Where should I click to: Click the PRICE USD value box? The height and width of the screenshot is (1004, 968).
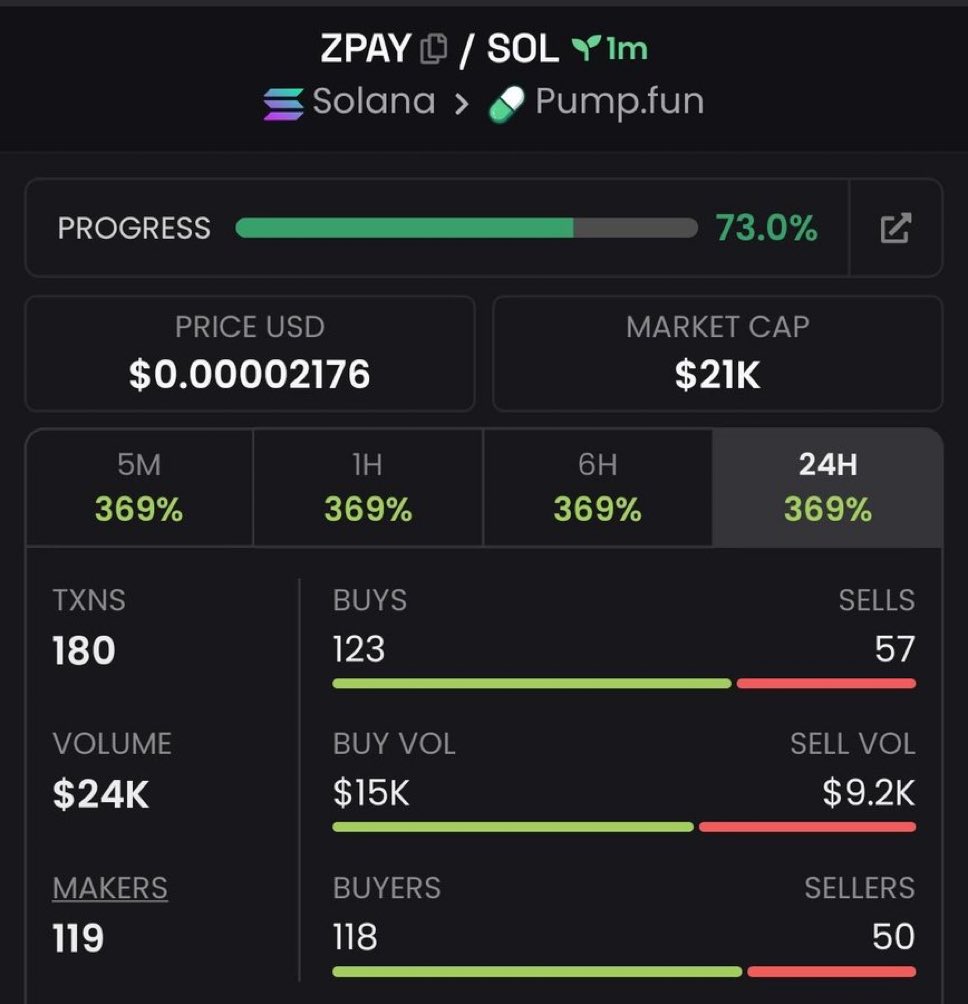click(249, 353)
